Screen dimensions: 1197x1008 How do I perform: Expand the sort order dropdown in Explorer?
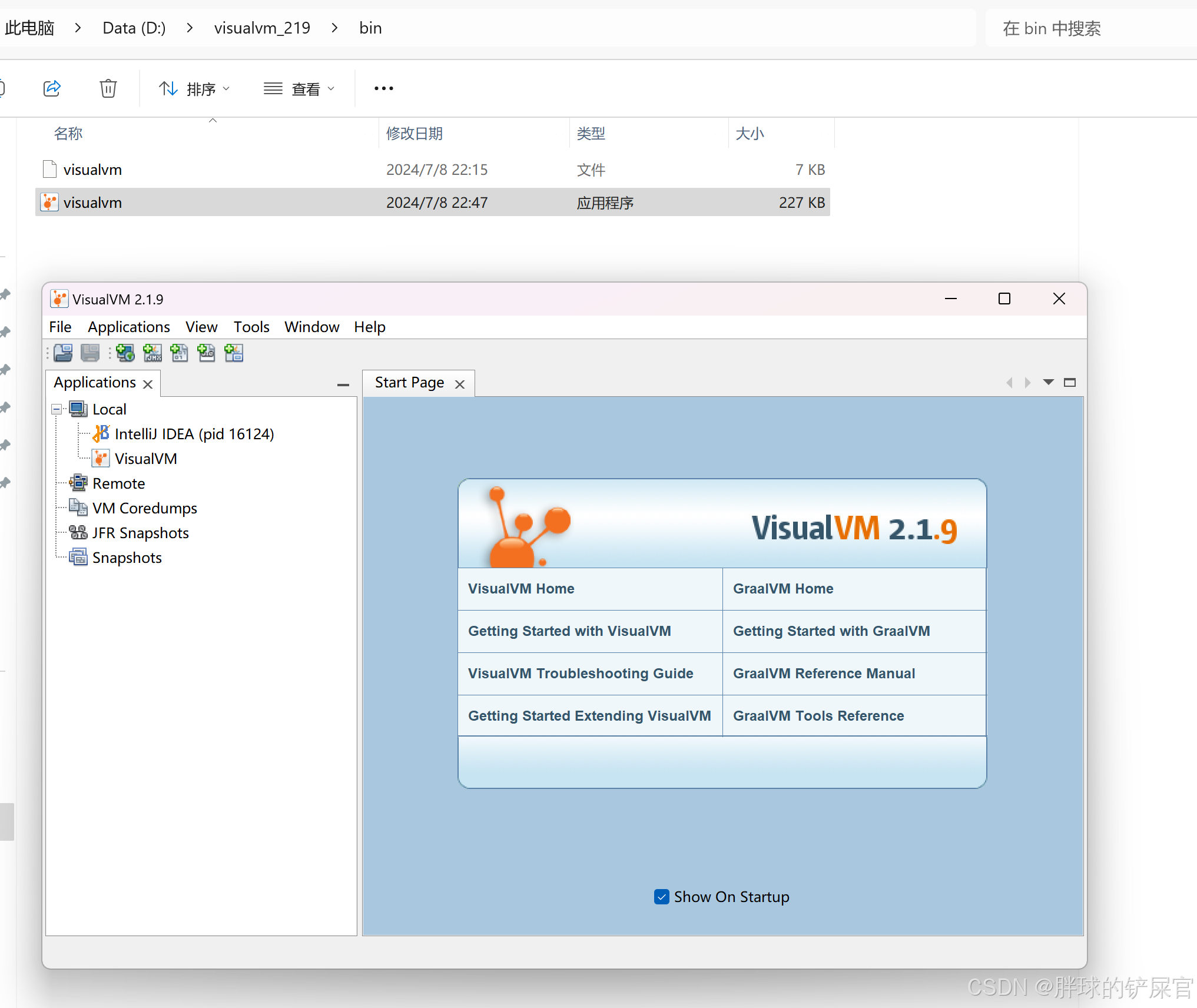pos(227,88)
